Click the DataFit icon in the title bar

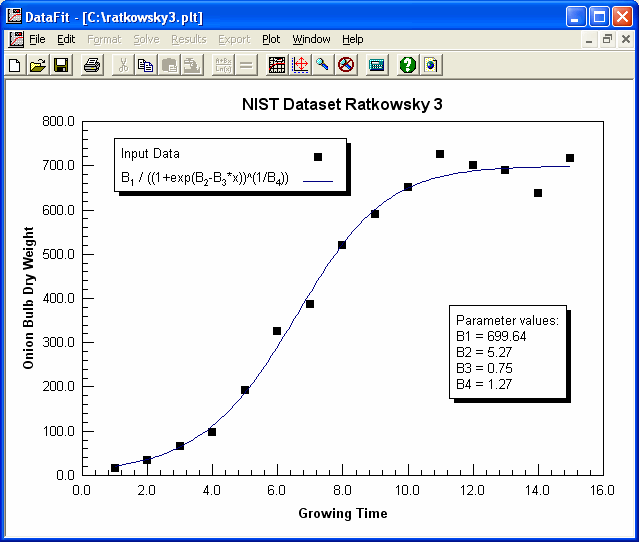[x=13, y=15]
